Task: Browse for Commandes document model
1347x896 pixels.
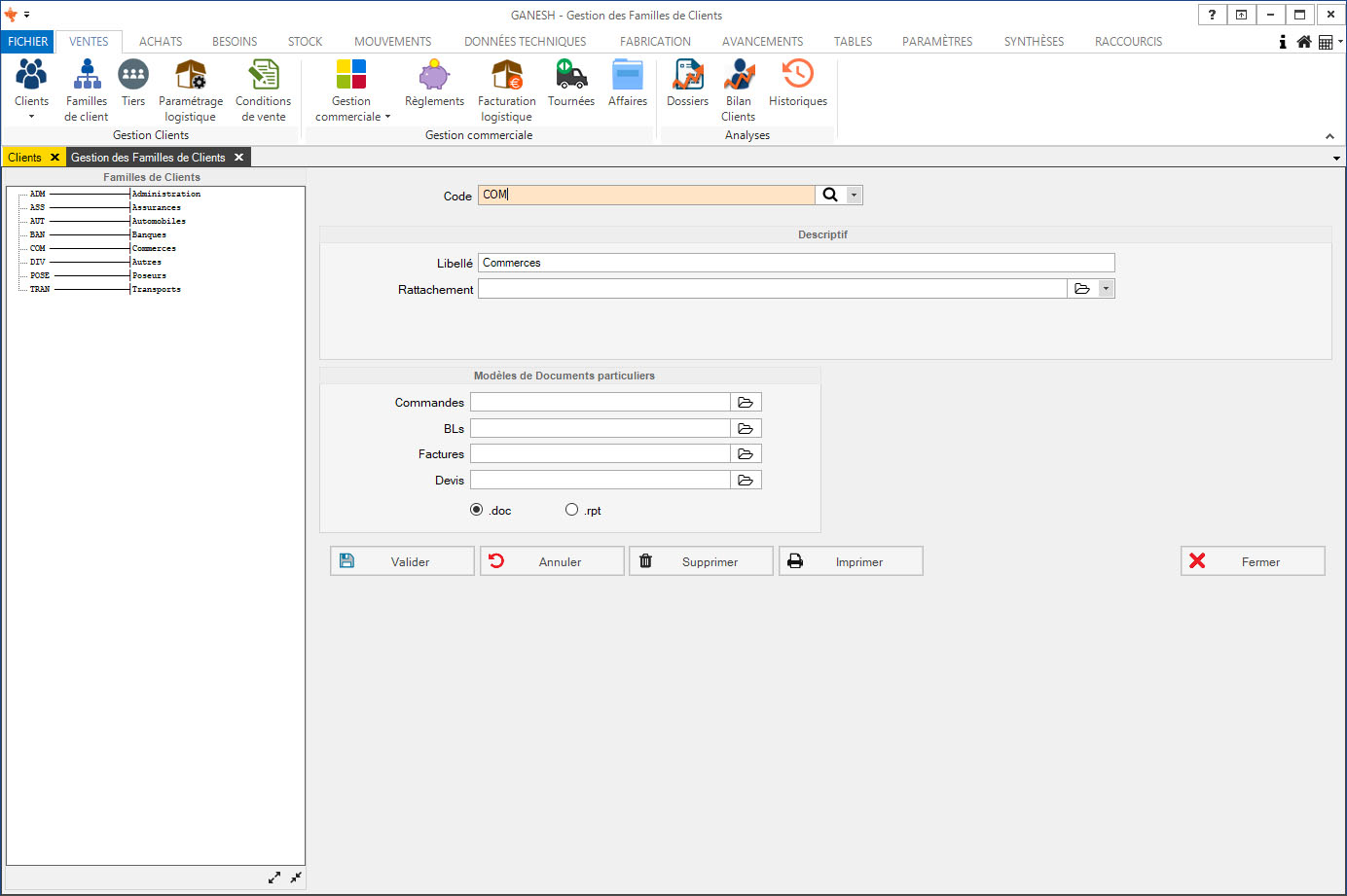Action: tap(746, 403)
